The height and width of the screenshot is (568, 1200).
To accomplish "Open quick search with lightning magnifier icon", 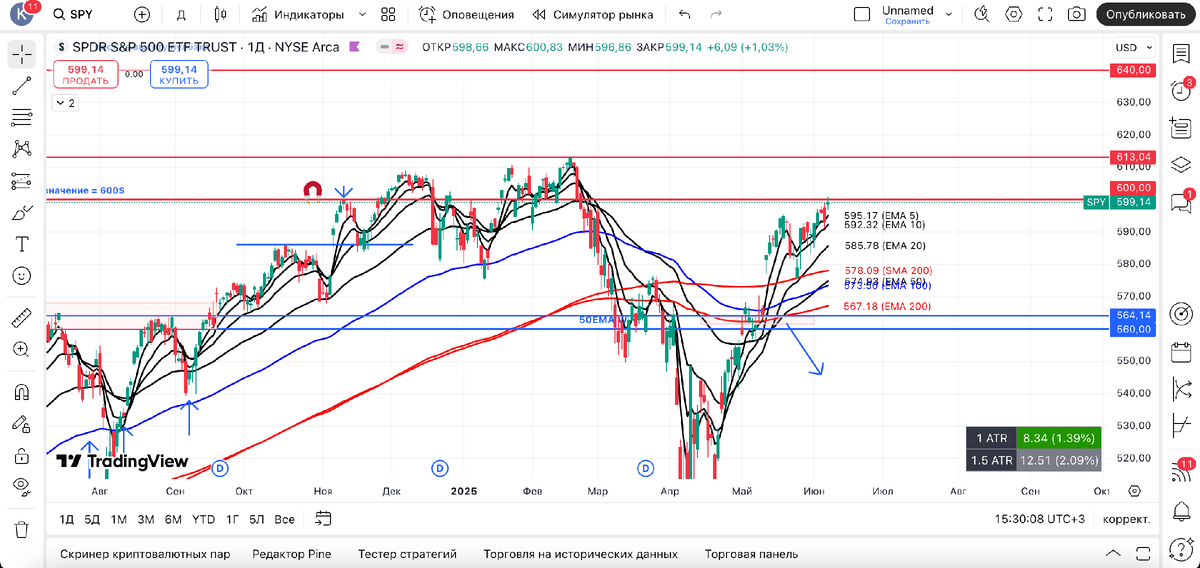I will tap(984, 14).
